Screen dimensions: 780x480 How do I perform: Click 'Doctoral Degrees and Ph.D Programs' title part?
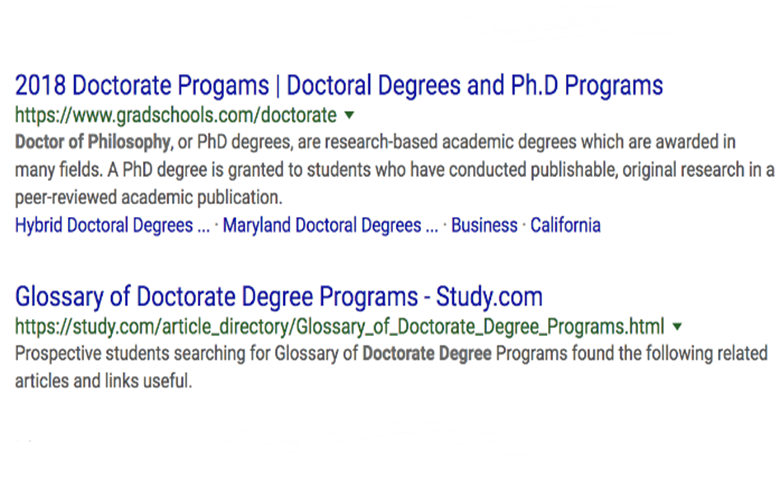pyautogui.click(x=475, y=86)
